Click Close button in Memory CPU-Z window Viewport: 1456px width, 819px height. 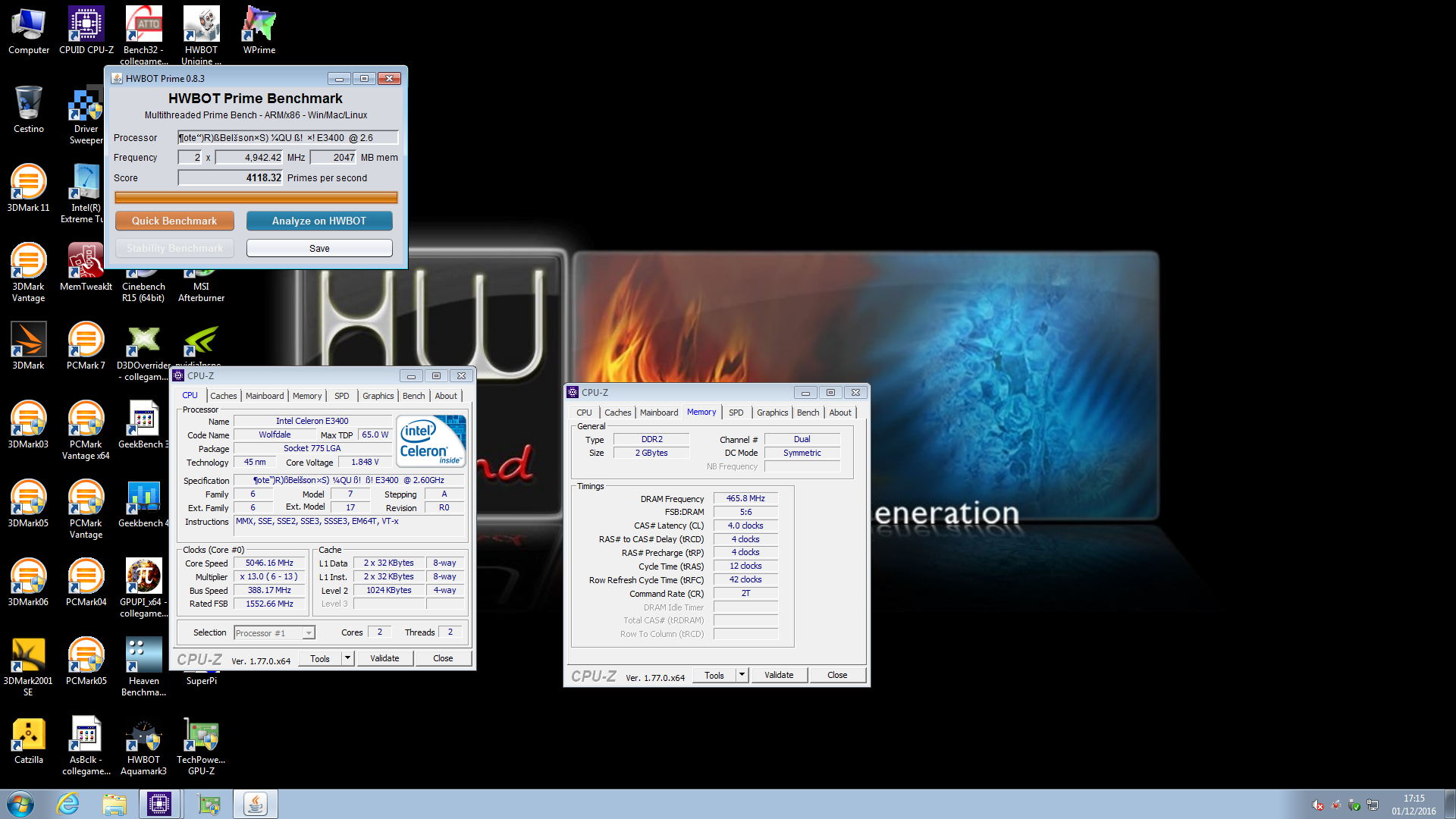(837, 675)
